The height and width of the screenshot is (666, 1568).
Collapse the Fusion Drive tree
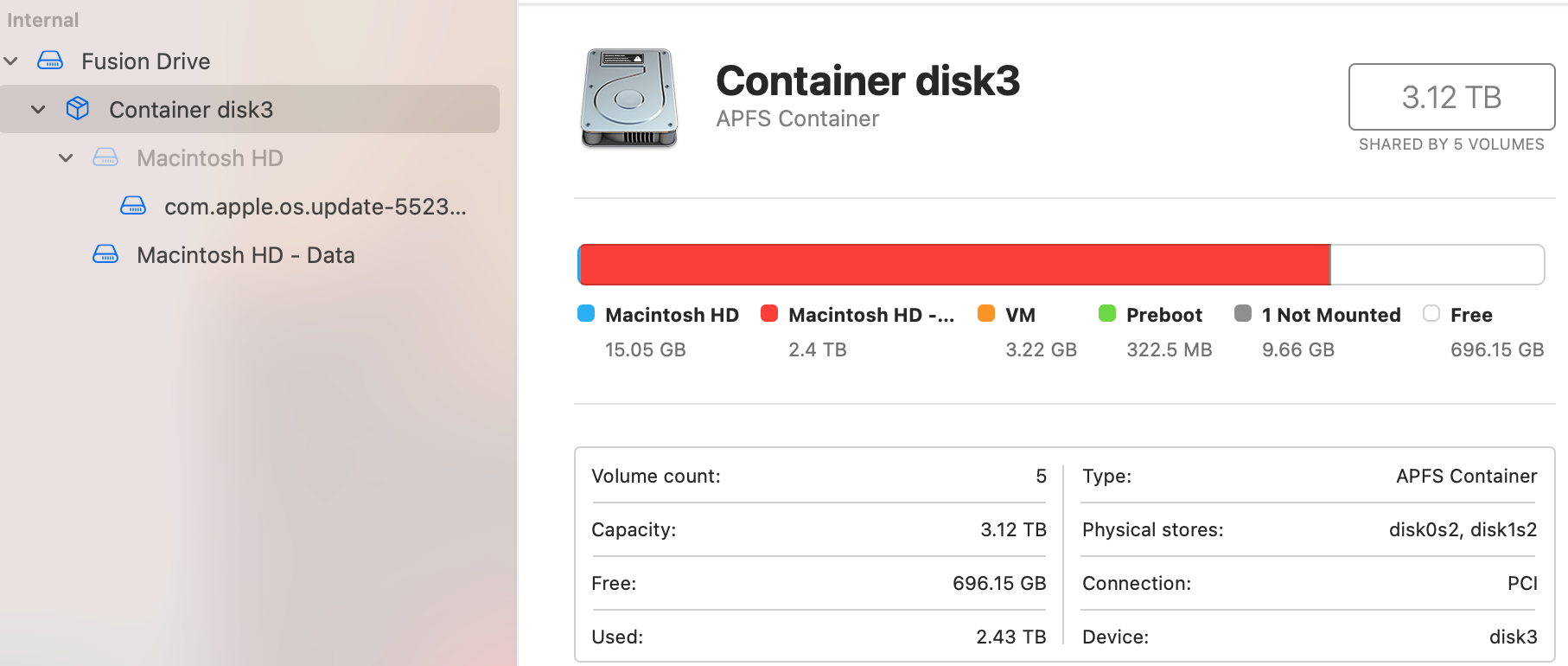(11, 61)
